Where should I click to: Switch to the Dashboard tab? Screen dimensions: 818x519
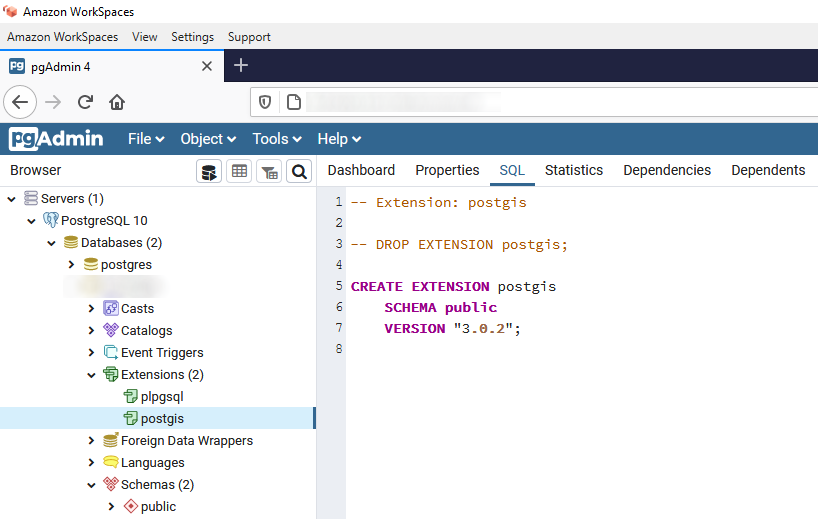pos(361,170)
